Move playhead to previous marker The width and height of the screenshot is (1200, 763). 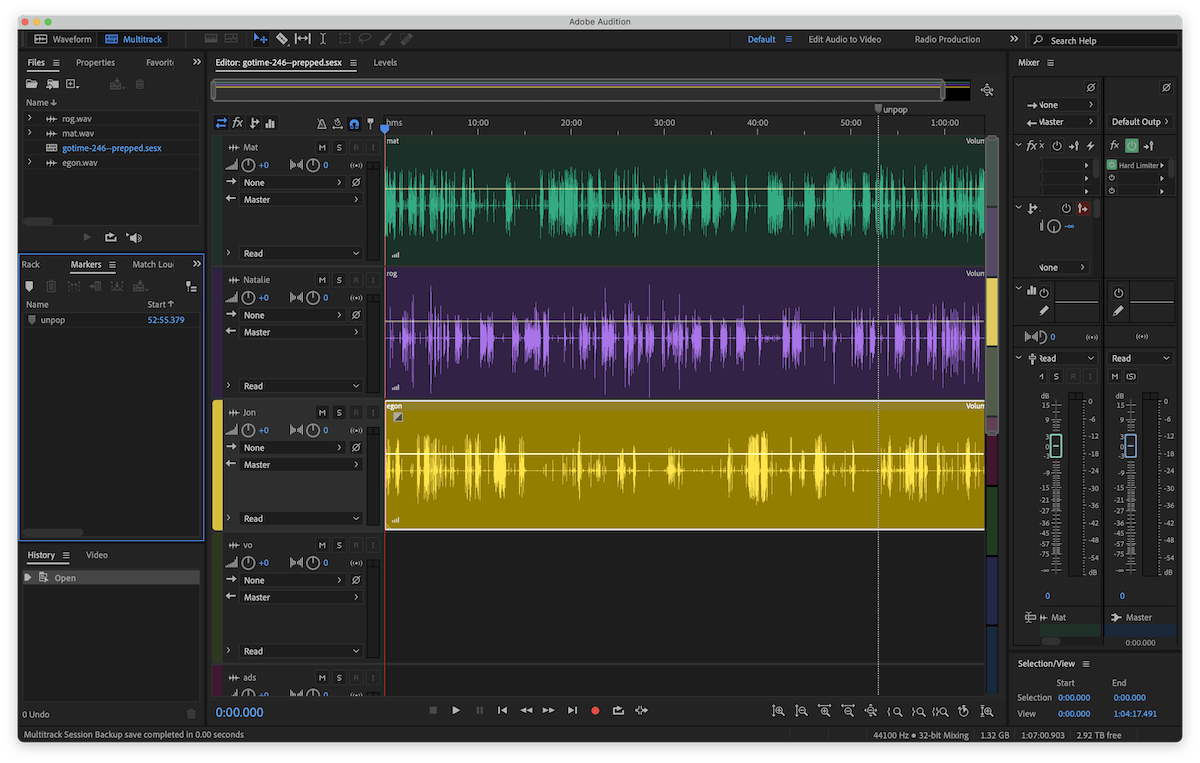coord(502,710)
